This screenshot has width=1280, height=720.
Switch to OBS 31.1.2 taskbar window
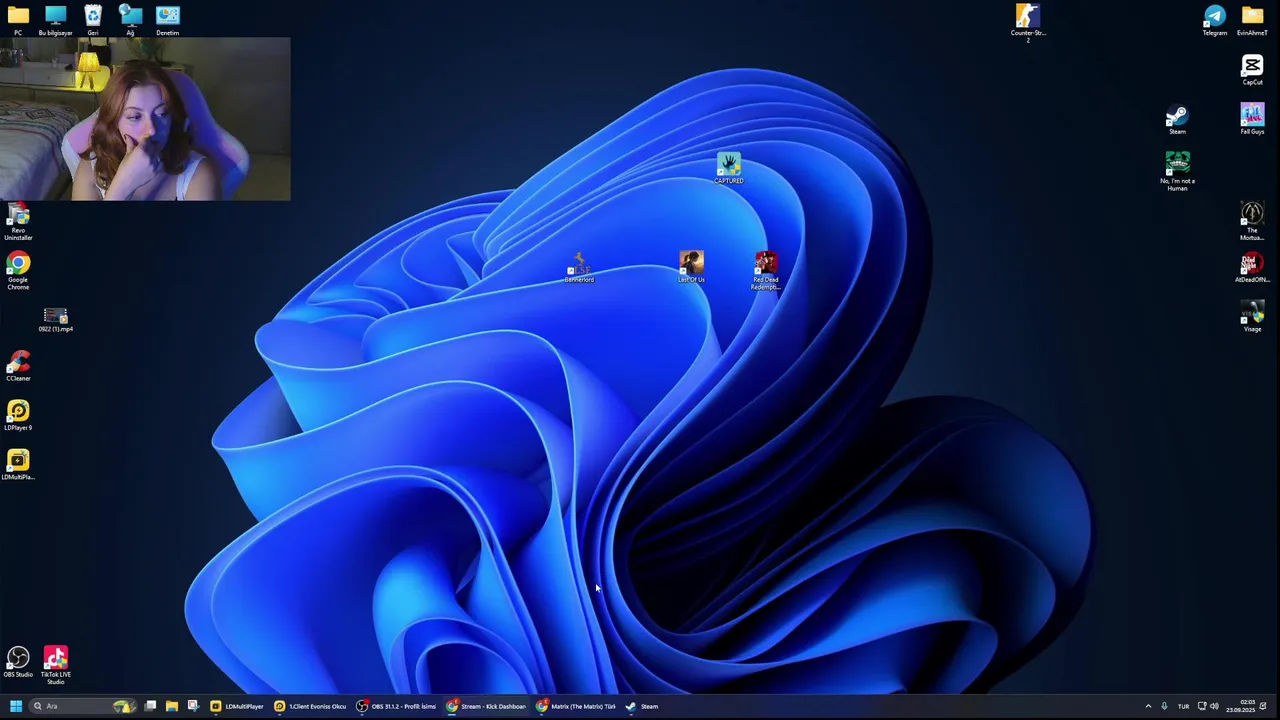point(397,706)
